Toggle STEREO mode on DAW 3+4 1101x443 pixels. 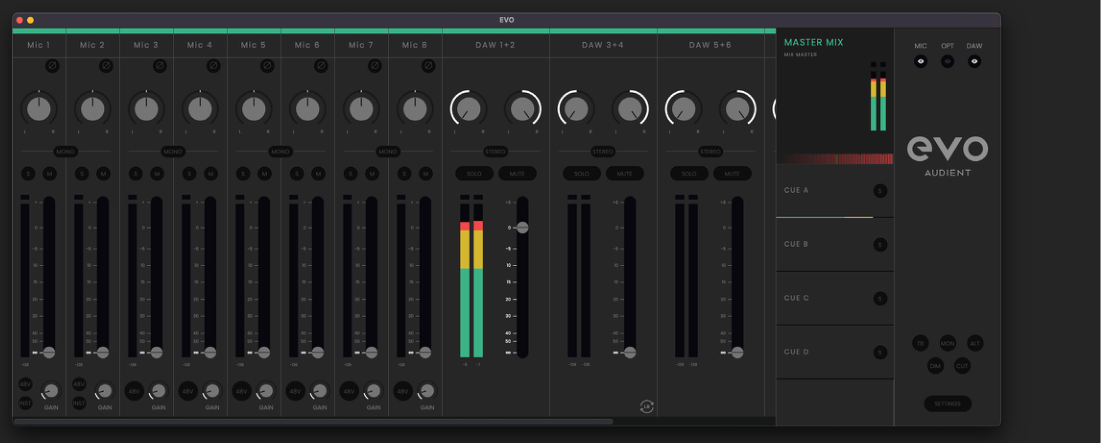pyautogui.click(x=603, y=152)
